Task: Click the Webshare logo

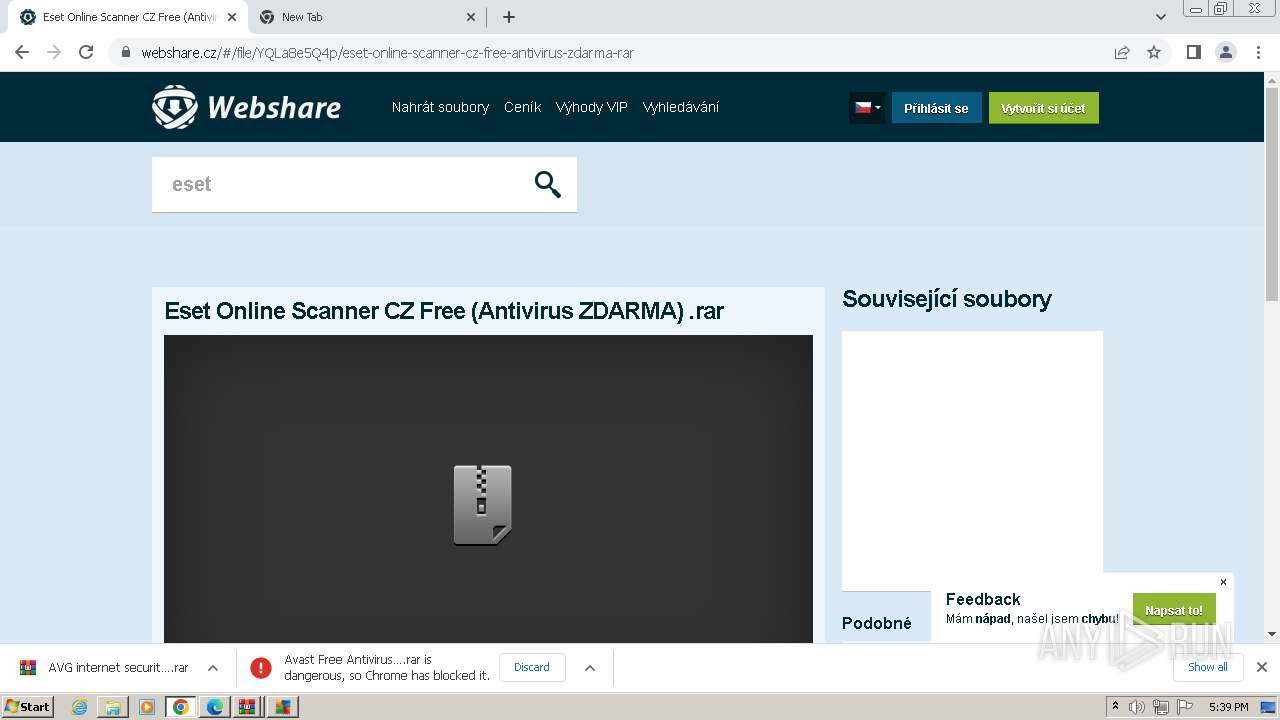Action: coord(246,107)
